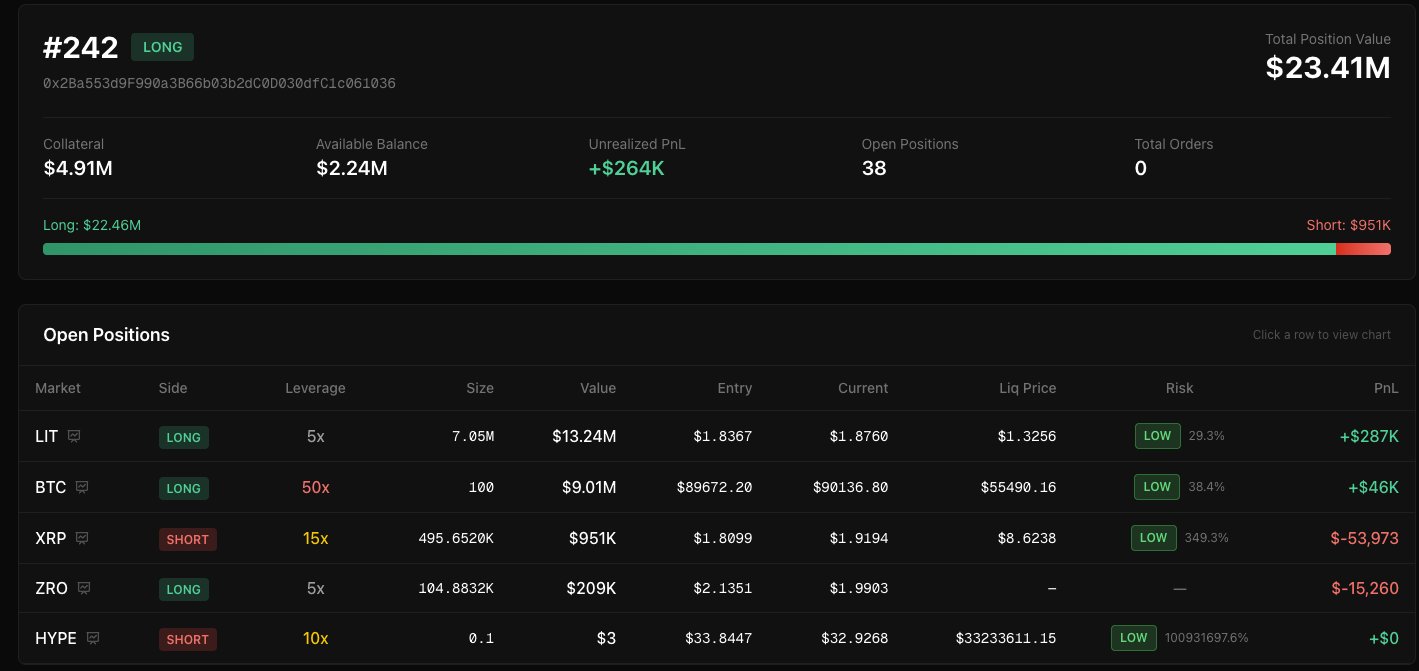
Task: Click the red short segment of exposure bar
Action: click(x=1363, y=248)
